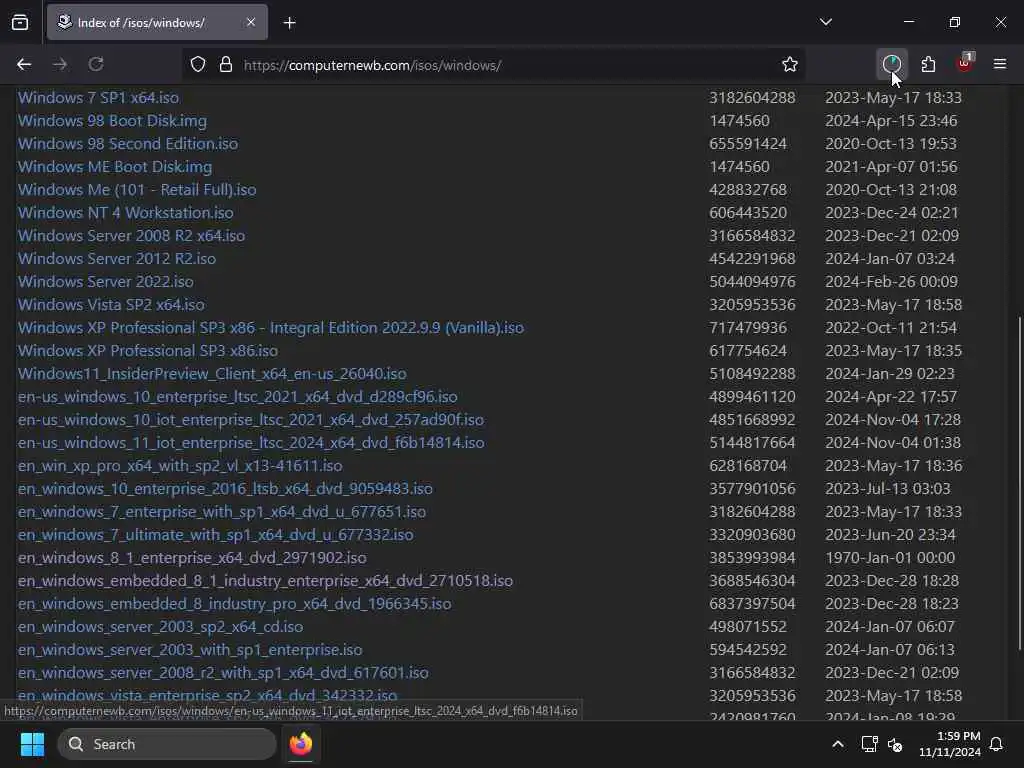Image resolution: width=1024 pixels, height=768 pixels.
Task: Open the Extensions puzzle-piece icon
Action: click(928, 64)
